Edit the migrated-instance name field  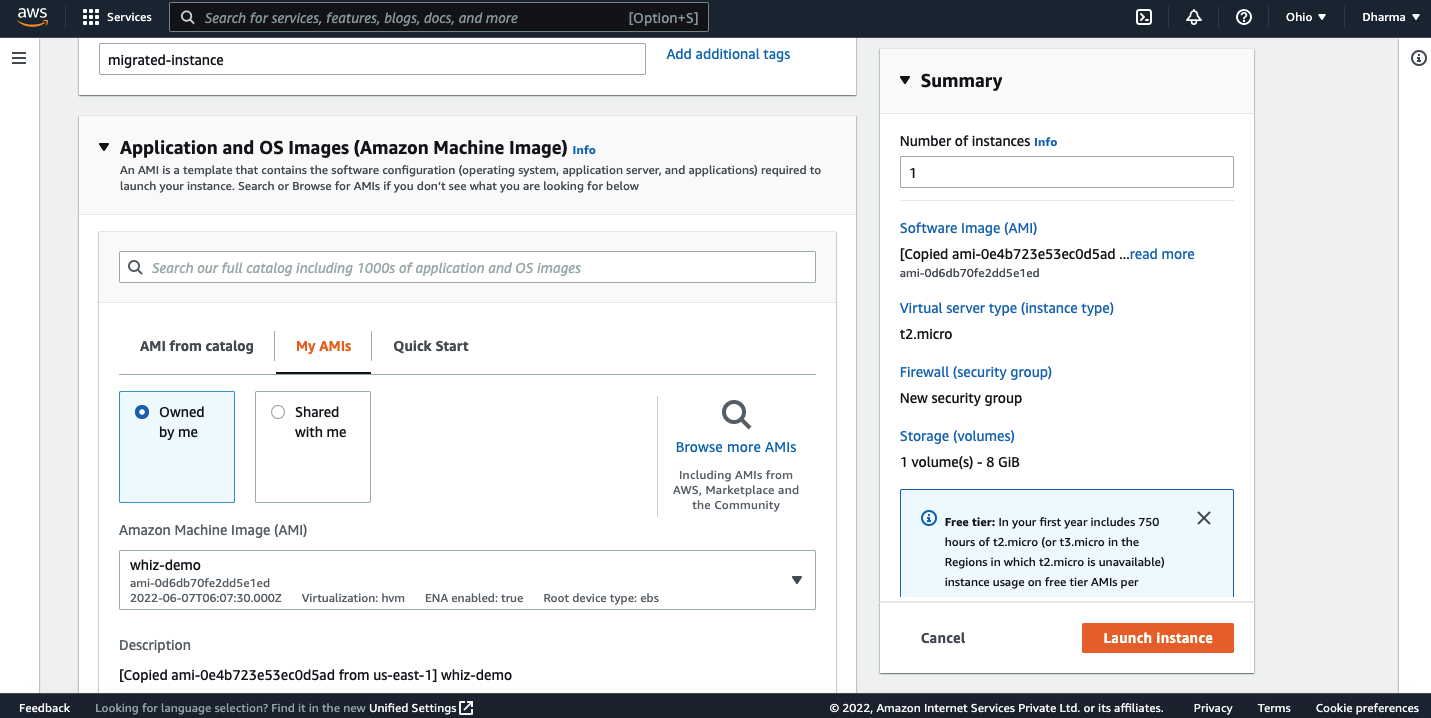coord(372,59)
